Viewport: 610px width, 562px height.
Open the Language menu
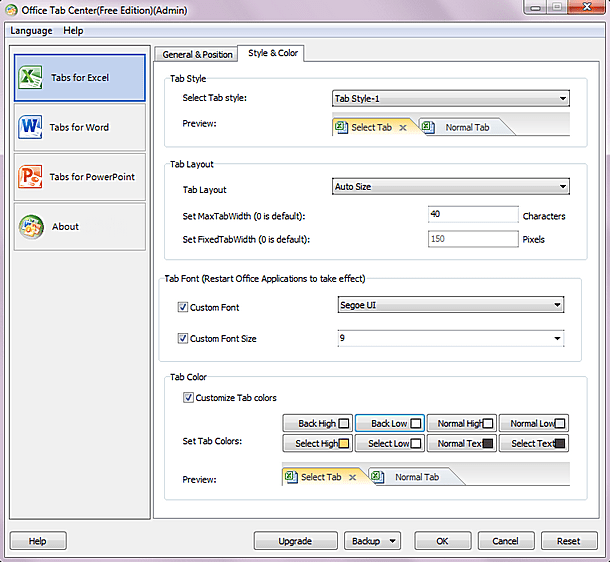(x=31, y=30)
